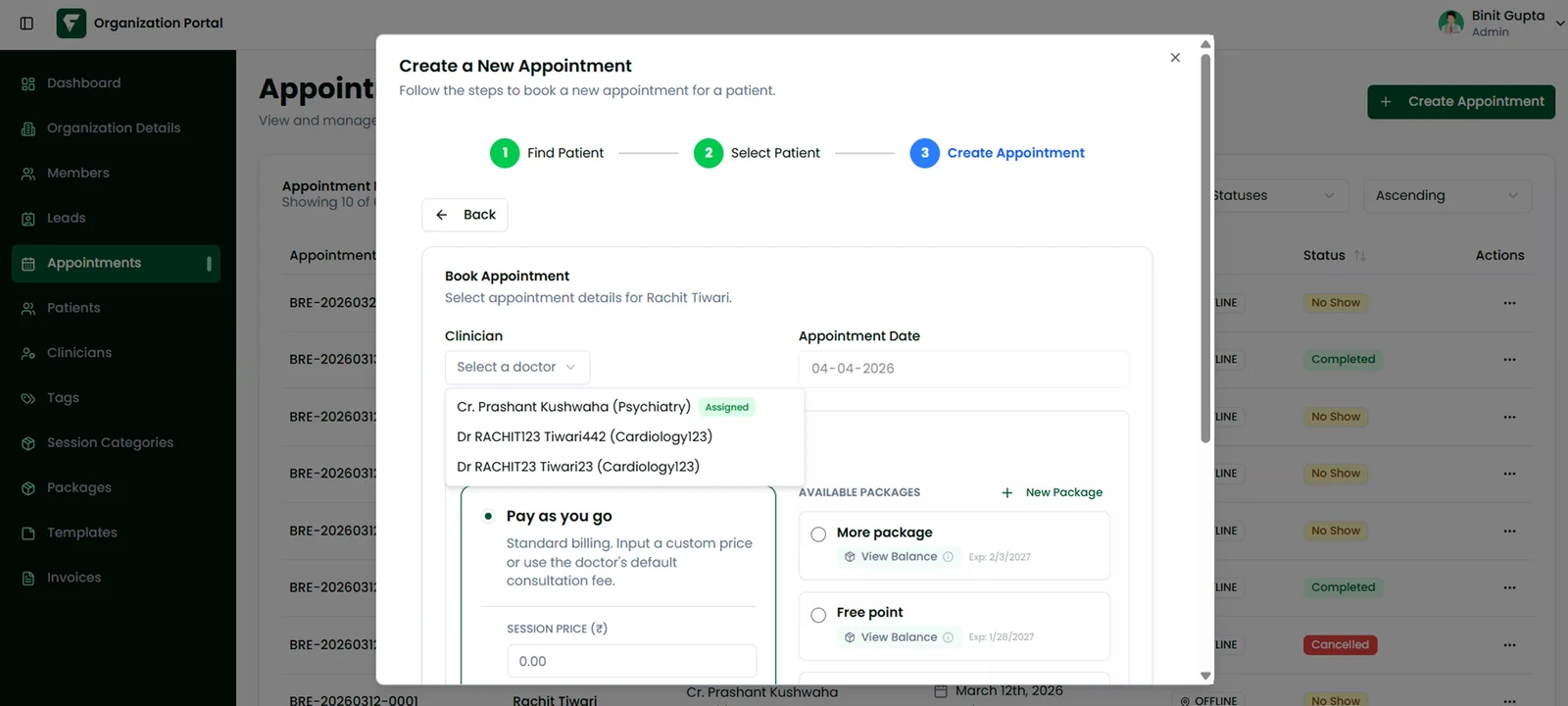Go to the Find Patient step
Image resolution: width=1568 pixels, height=706 pixels.
click(547, 153)
